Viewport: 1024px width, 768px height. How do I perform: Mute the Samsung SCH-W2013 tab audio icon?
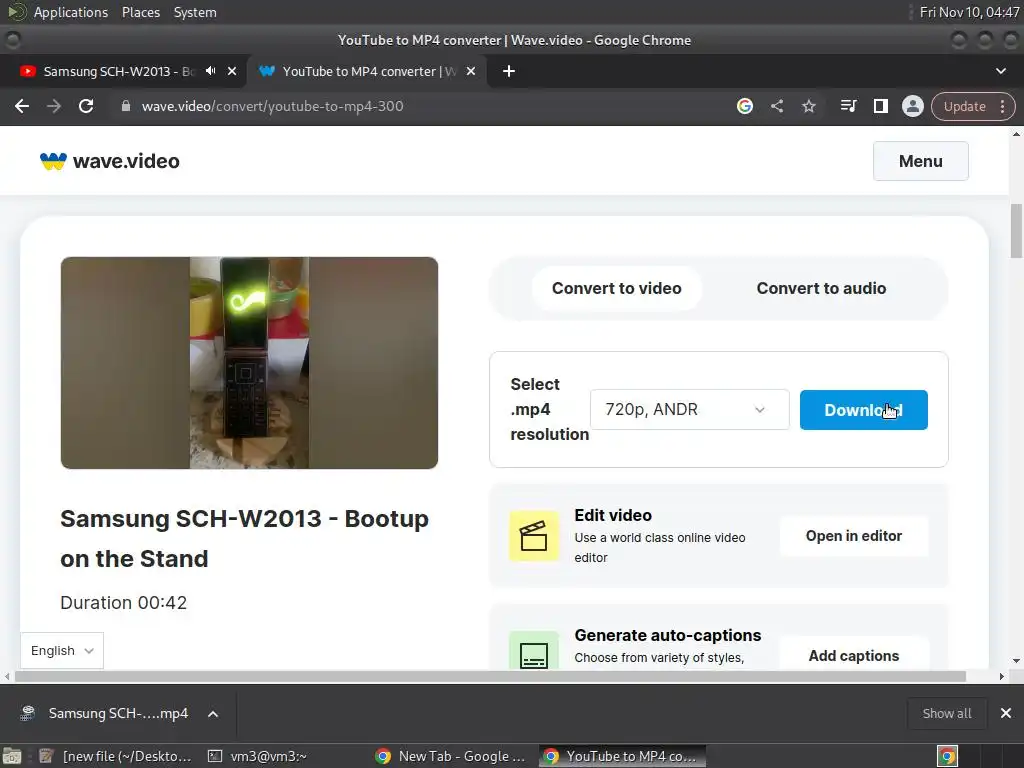(210, 71)
